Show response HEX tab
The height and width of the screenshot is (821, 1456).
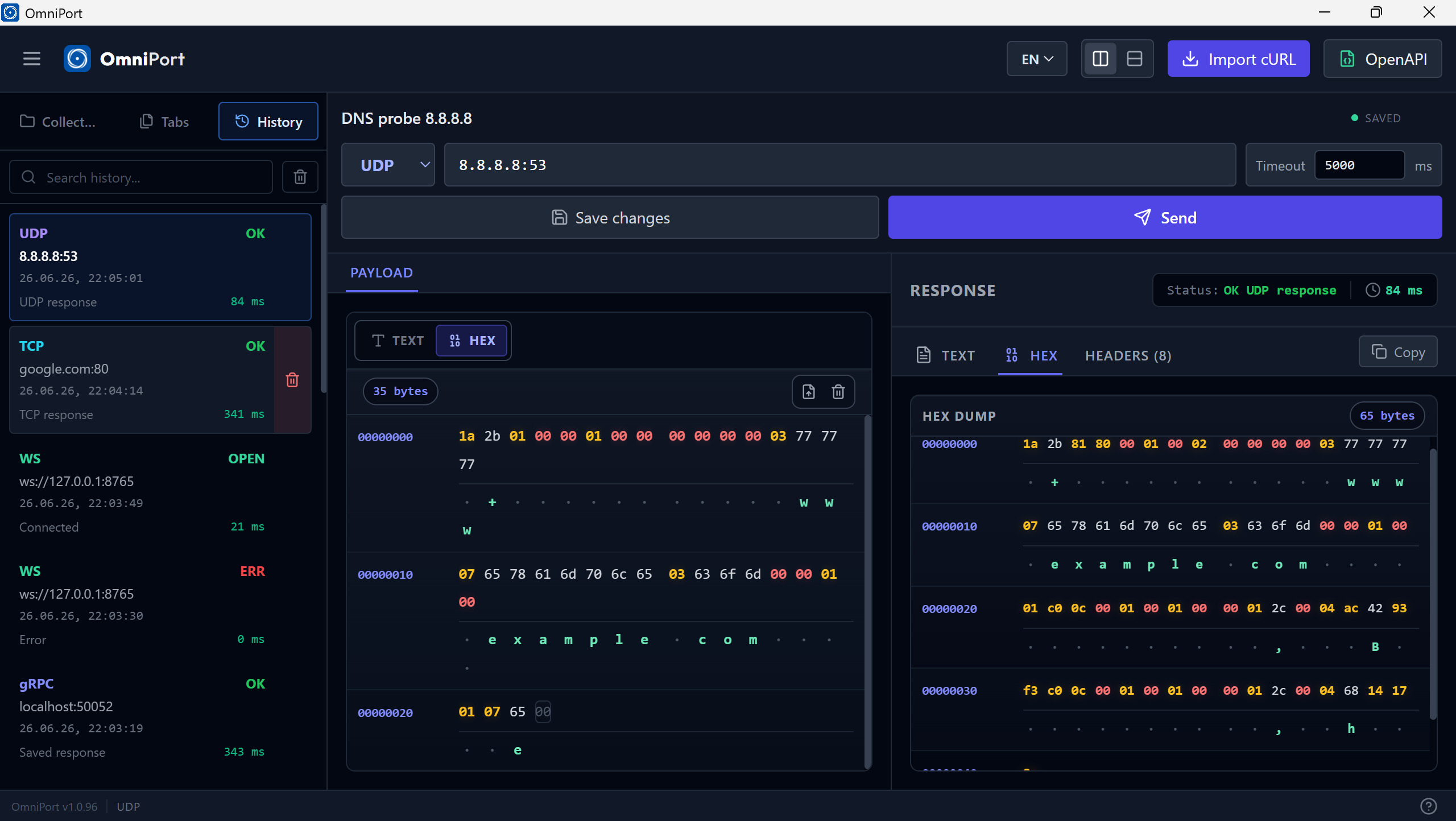pyautogui.click(x=1030, y=355)
